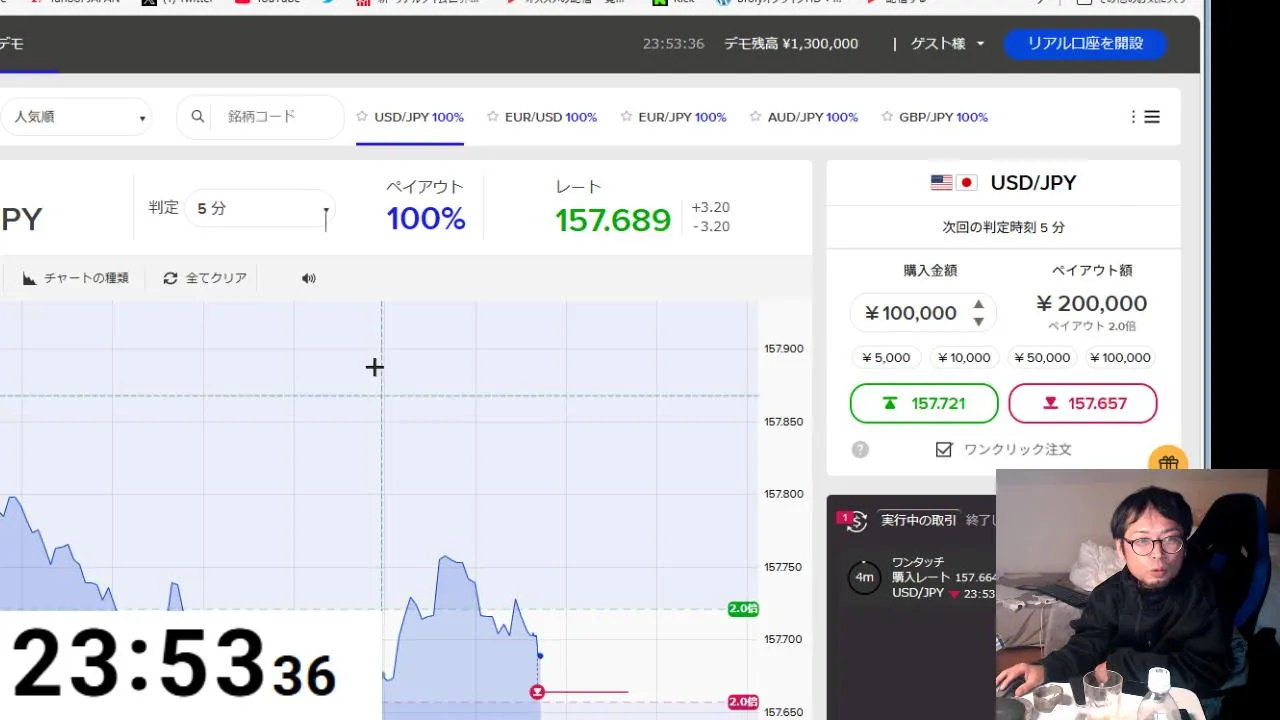This screenshot has height=720, width=1280.
Task: Switch to the EUR/JPY 100% tab
Action: click(x=673, y=117)
